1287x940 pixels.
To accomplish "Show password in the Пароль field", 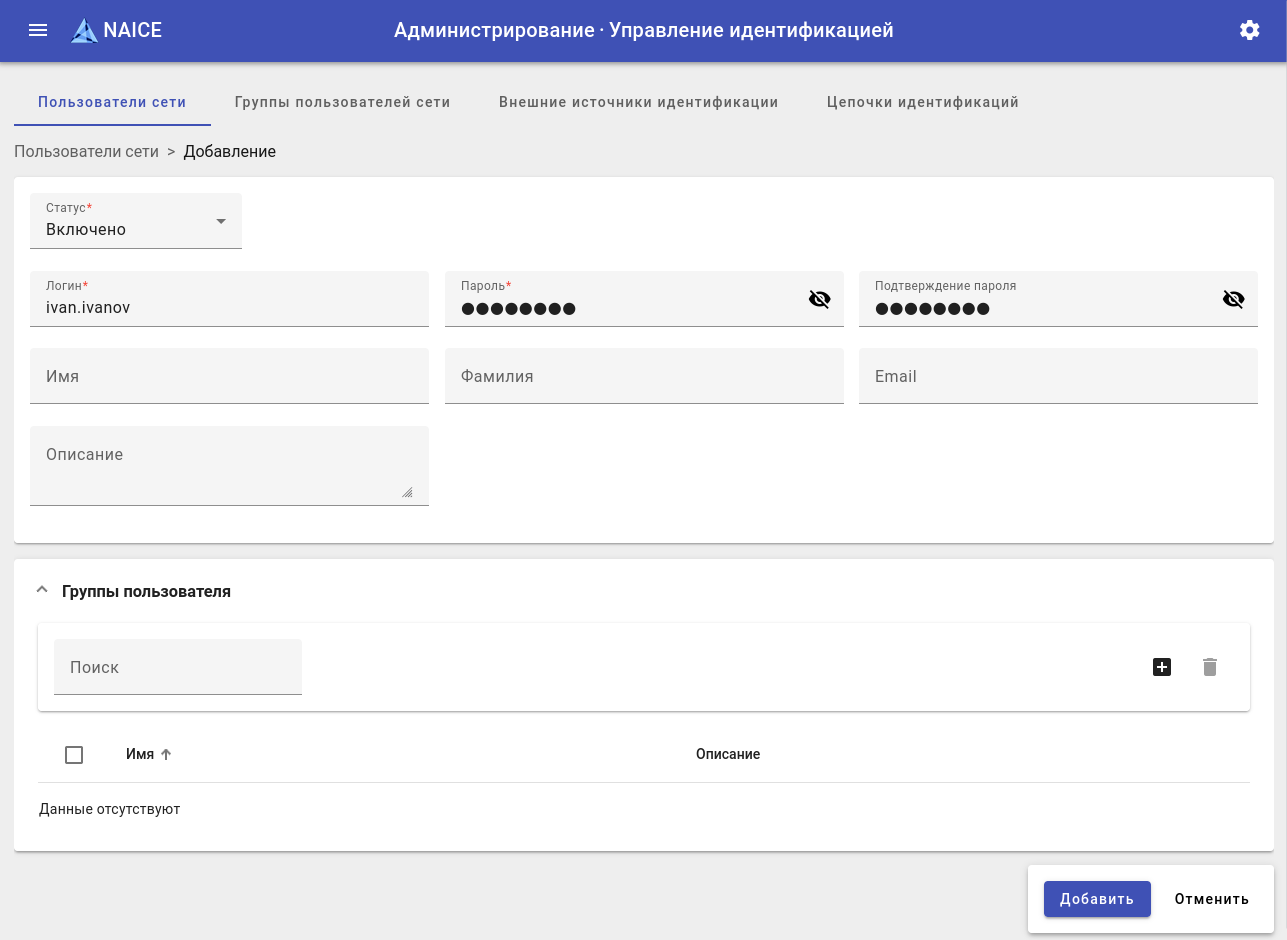I will click(x=819, y=299).
